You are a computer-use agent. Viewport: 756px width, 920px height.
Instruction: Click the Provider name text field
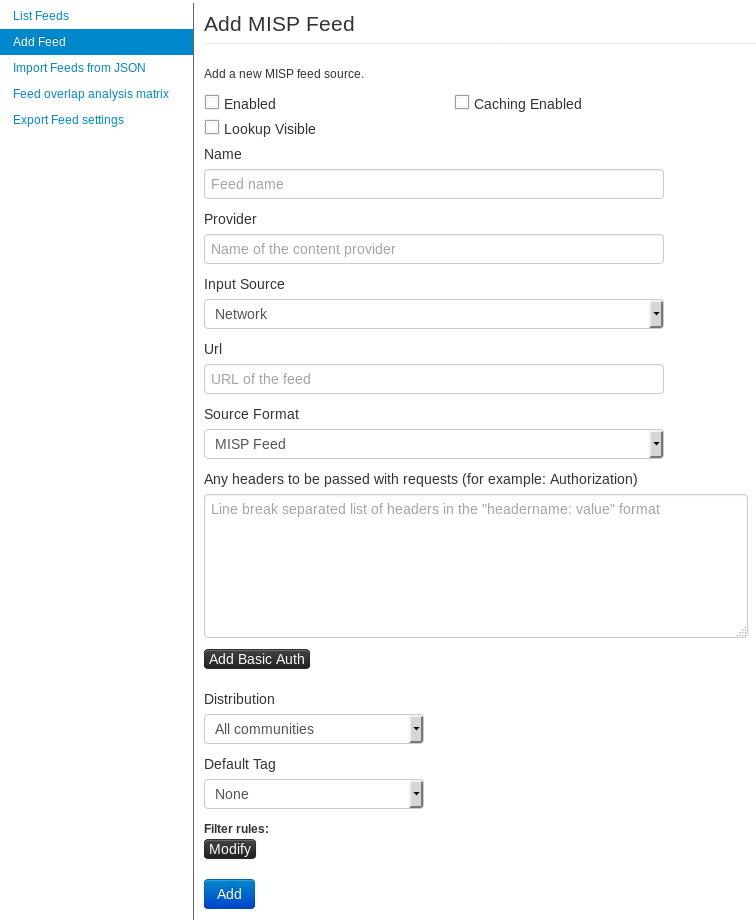[x=433, y=249]
